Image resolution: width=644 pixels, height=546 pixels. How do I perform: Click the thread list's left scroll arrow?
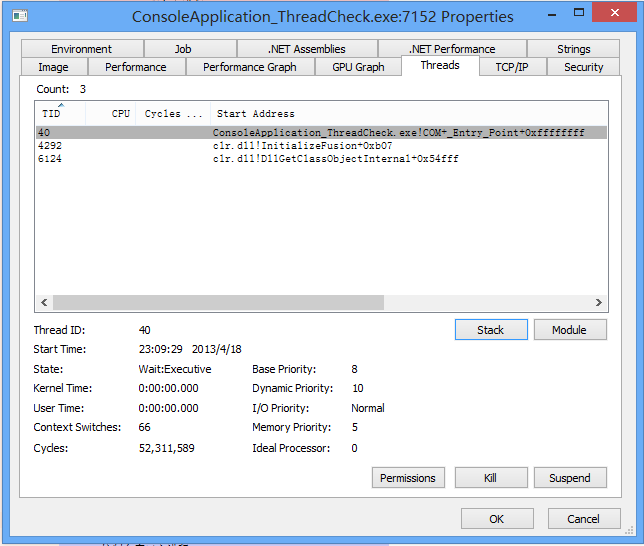44,302
